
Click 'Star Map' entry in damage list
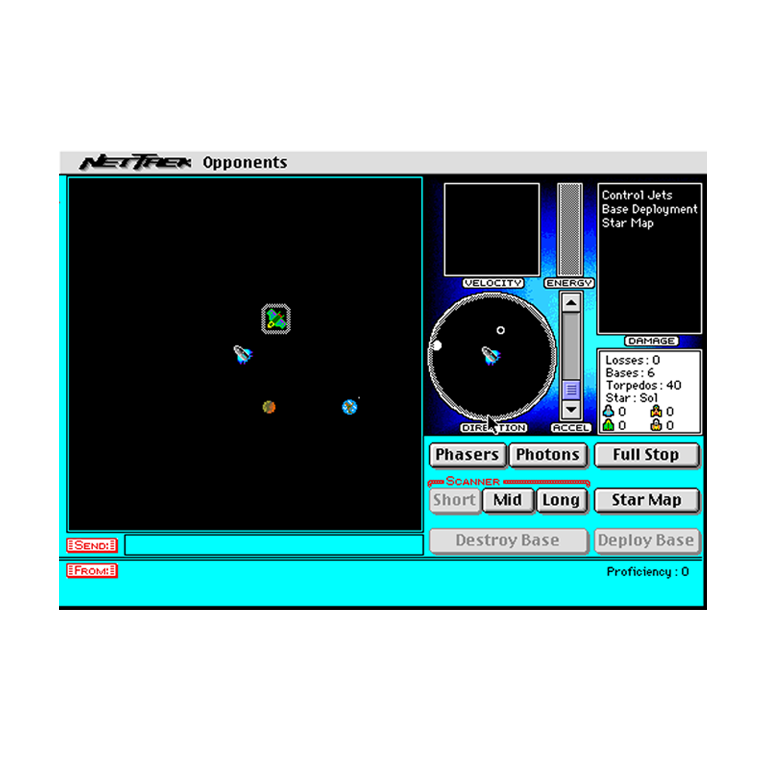(628, 223)
